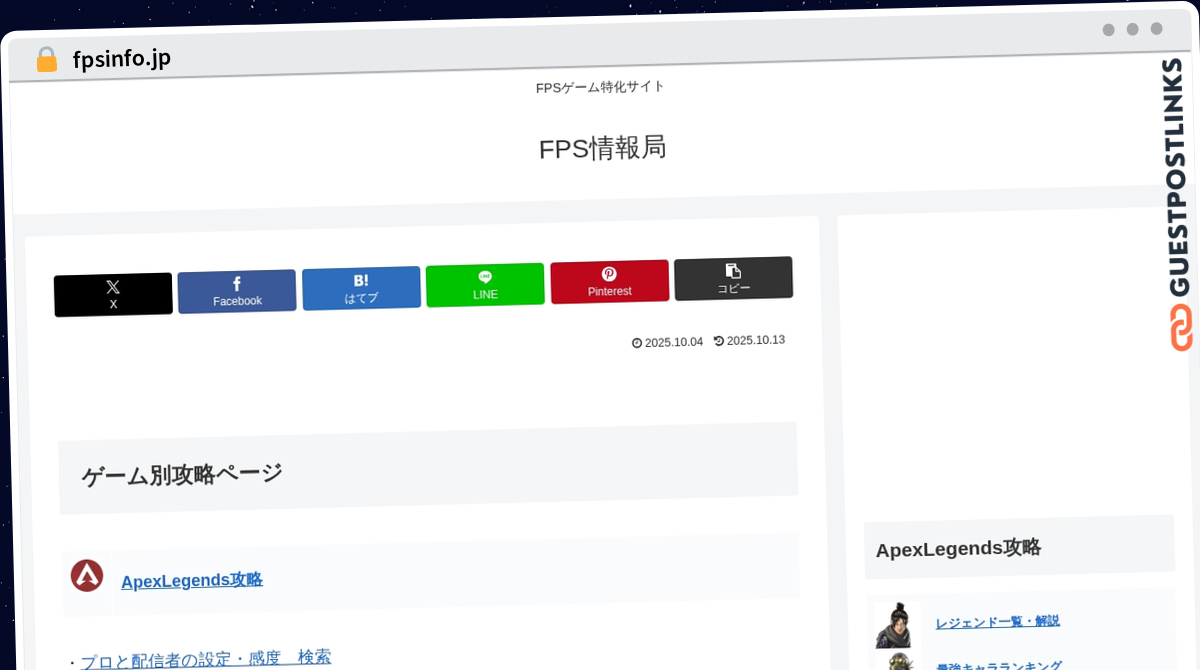Viewport: 1200px width, 670px height.
Task: Share the page on X
Action: [113, 295]
